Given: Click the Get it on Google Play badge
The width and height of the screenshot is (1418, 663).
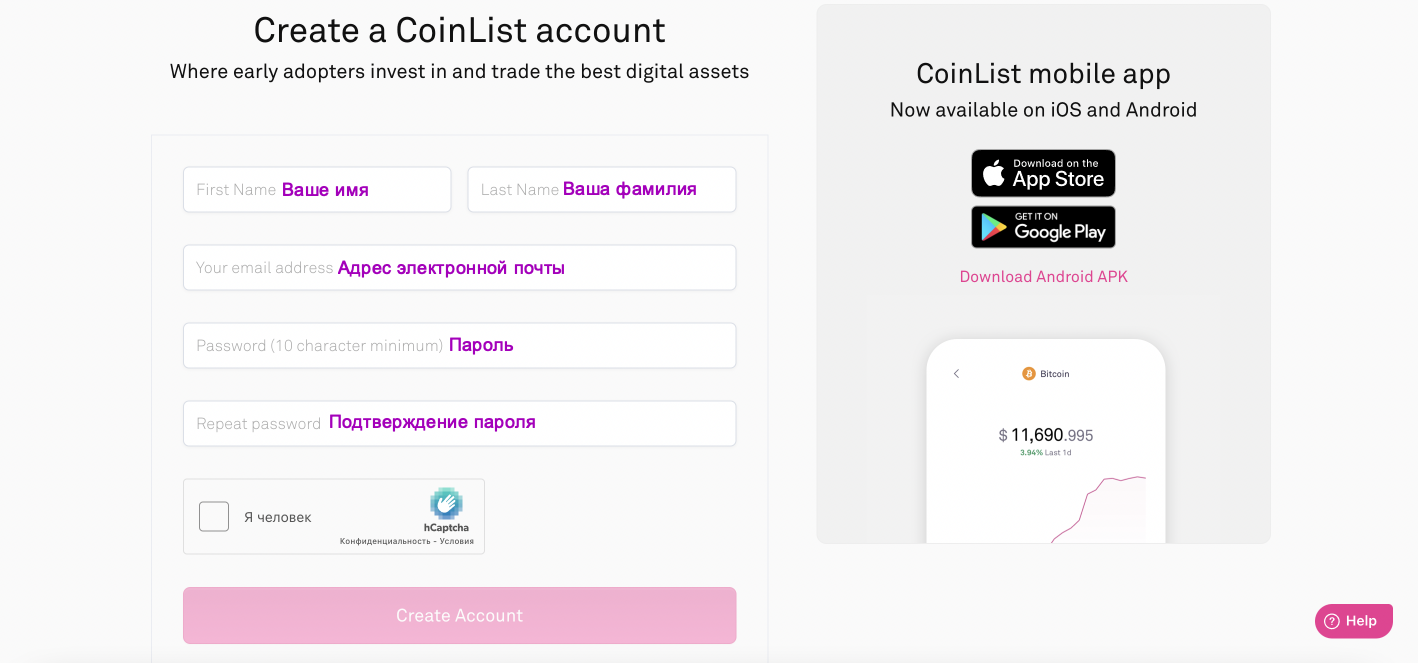Looking at the screenshot, I should click(1043, 226).
